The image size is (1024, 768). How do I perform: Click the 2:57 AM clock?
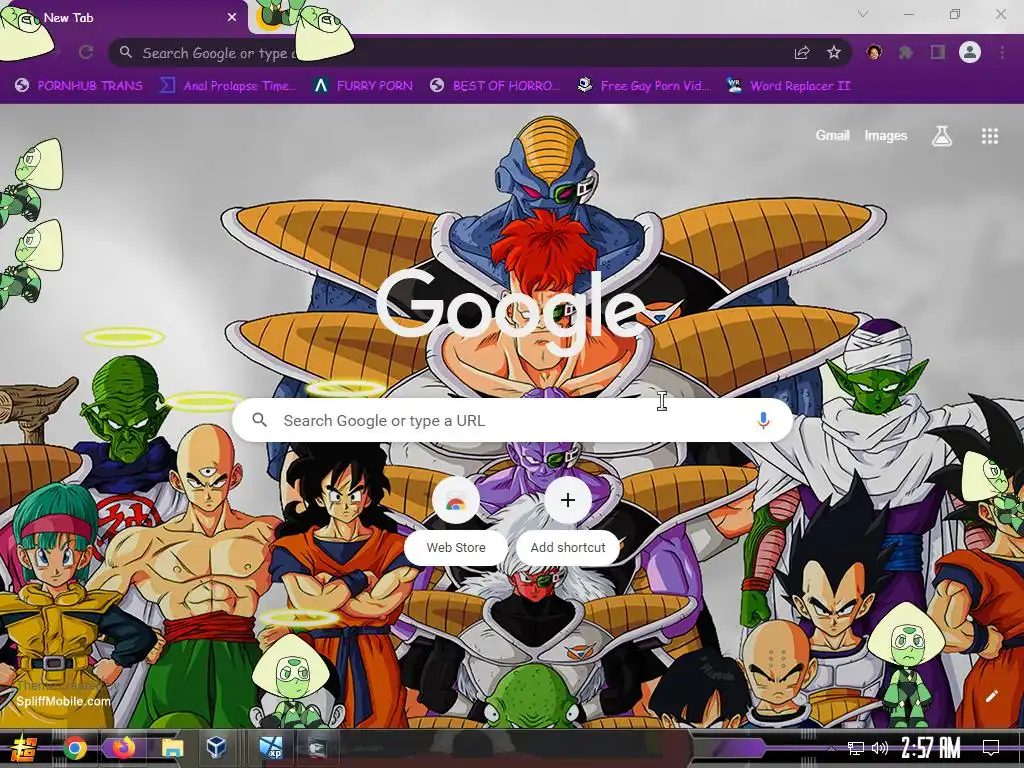coord(931,748)
